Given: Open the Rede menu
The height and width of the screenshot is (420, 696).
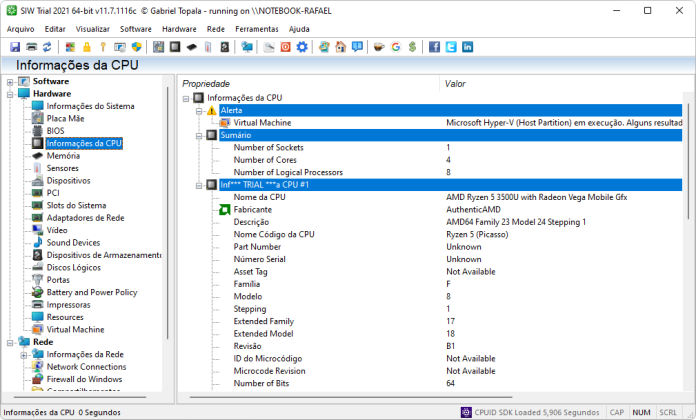Looking at the screenshot, I should pyautogui.click(x=216, y=29).
